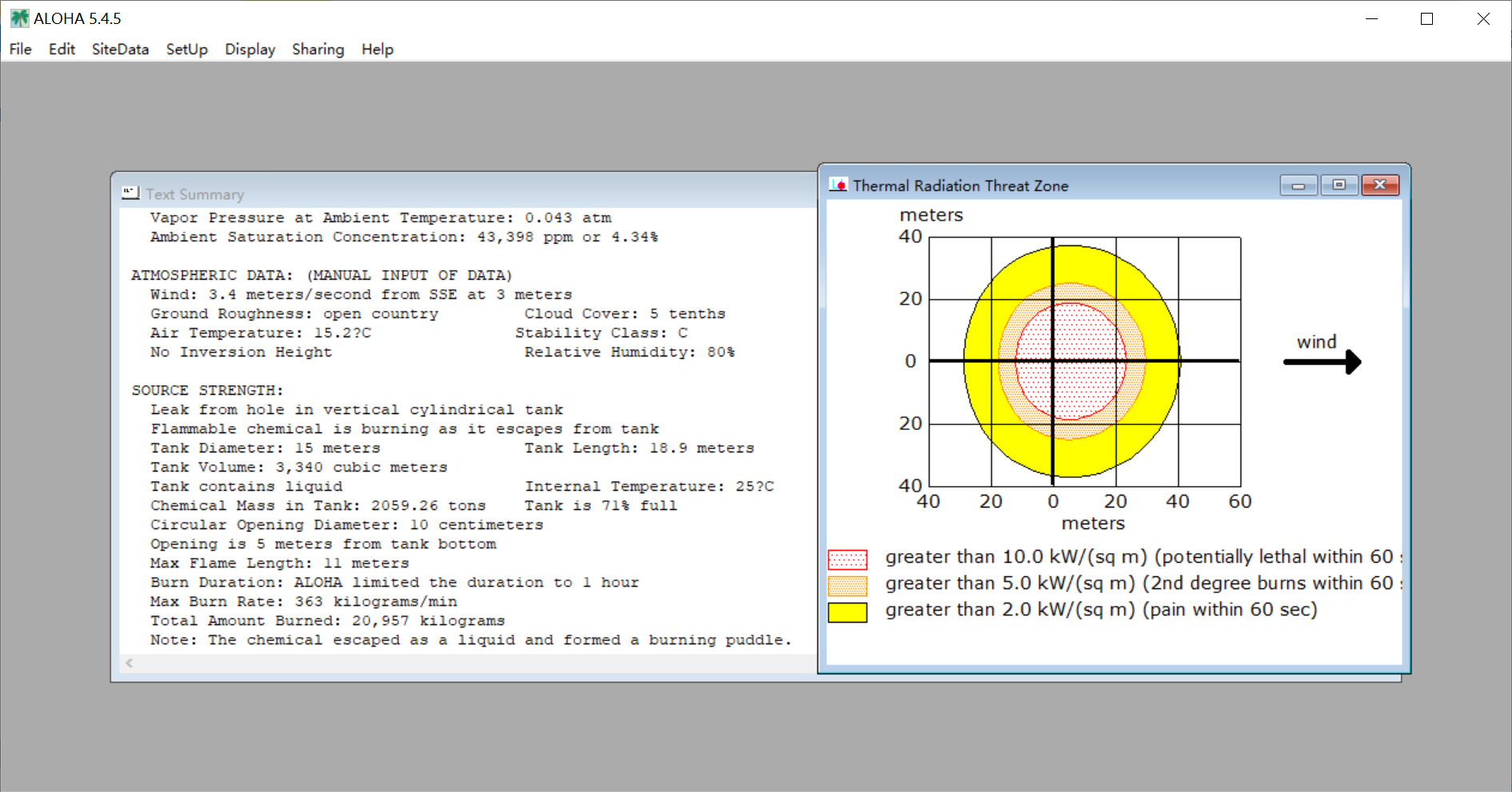The width and height of the screenshot is (1512, 792).
Task: Click the burning puddle note line
Action: click(472, 639)
